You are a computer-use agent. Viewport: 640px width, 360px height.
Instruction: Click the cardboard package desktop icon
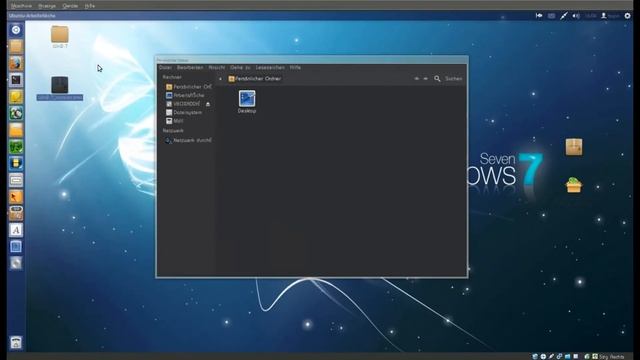[574, 147]
